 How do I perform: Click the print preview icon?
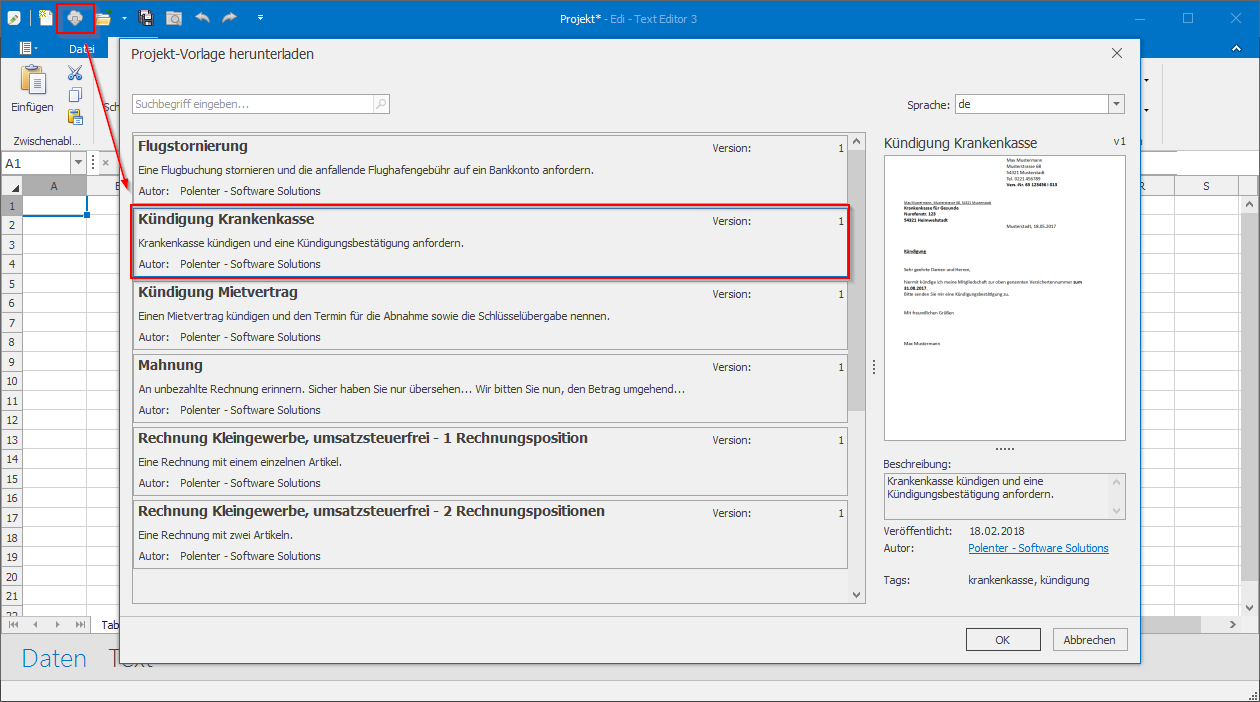[174, 18]
